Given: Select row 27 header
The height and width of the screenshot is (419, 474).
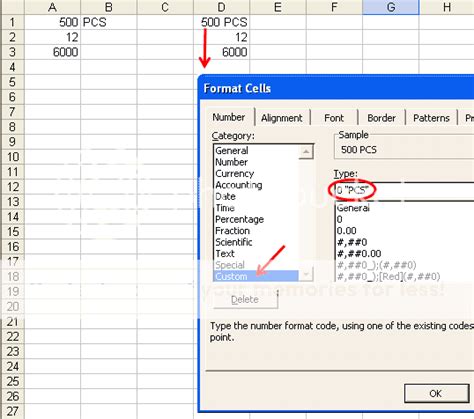Looking at the screenshot, I should pyautogui.click(x=12, y=411).
